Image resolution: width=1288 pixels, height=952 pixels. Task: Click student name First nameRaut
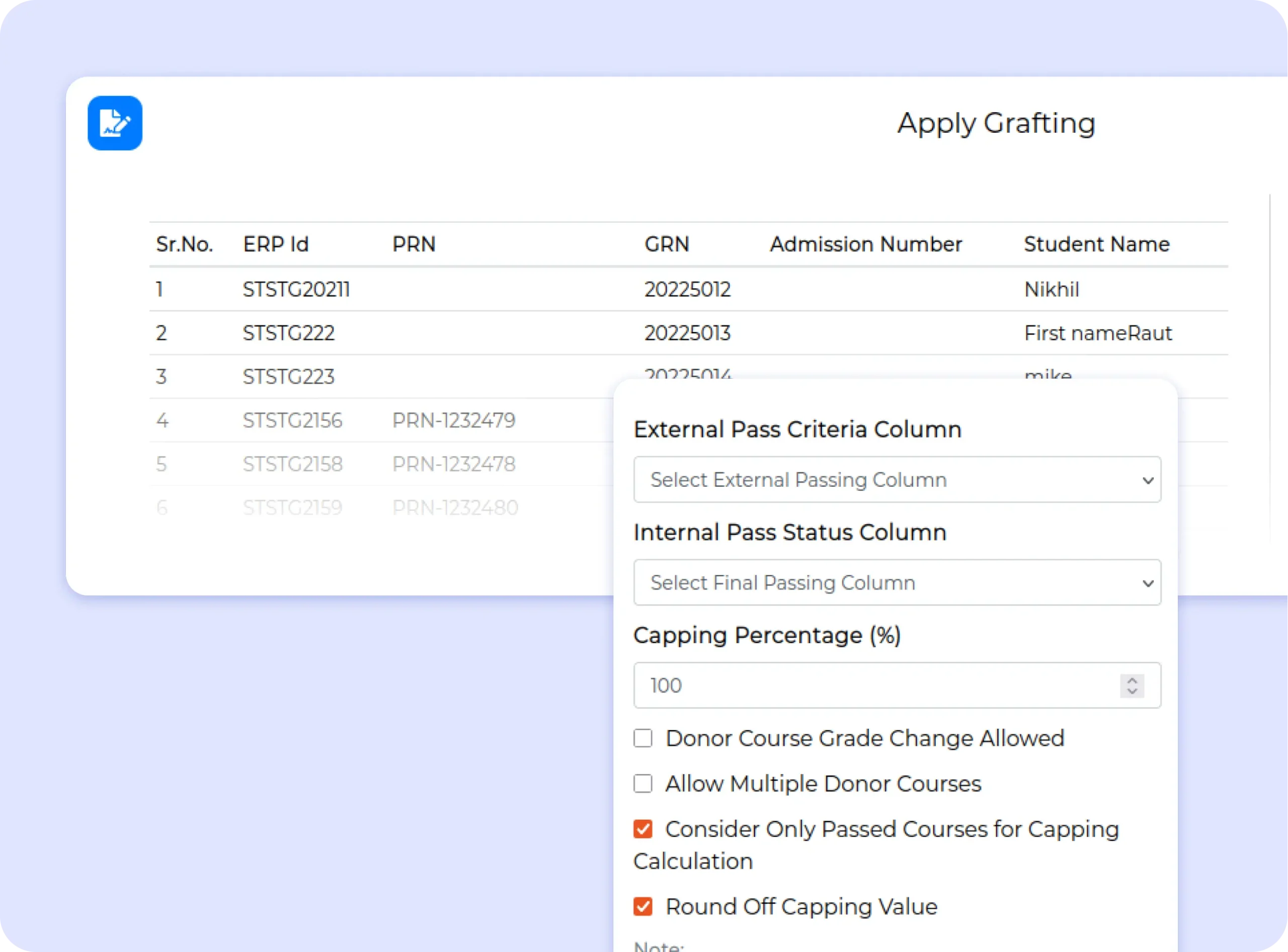click(x=1098, y=333)
